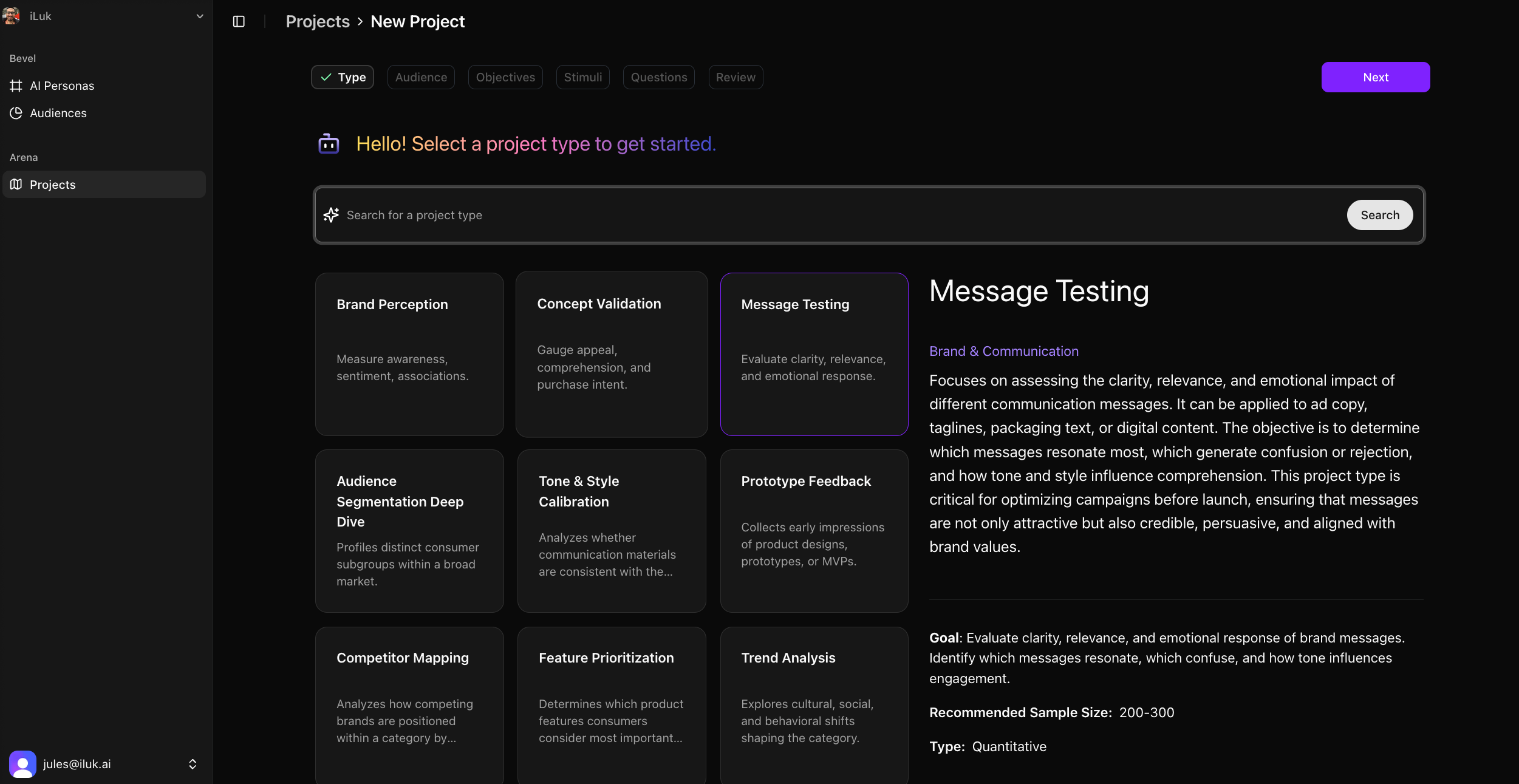Click the jules@iluk.ai user avatar
This screenshot has width=1519, height=784.
click(22, 764)
